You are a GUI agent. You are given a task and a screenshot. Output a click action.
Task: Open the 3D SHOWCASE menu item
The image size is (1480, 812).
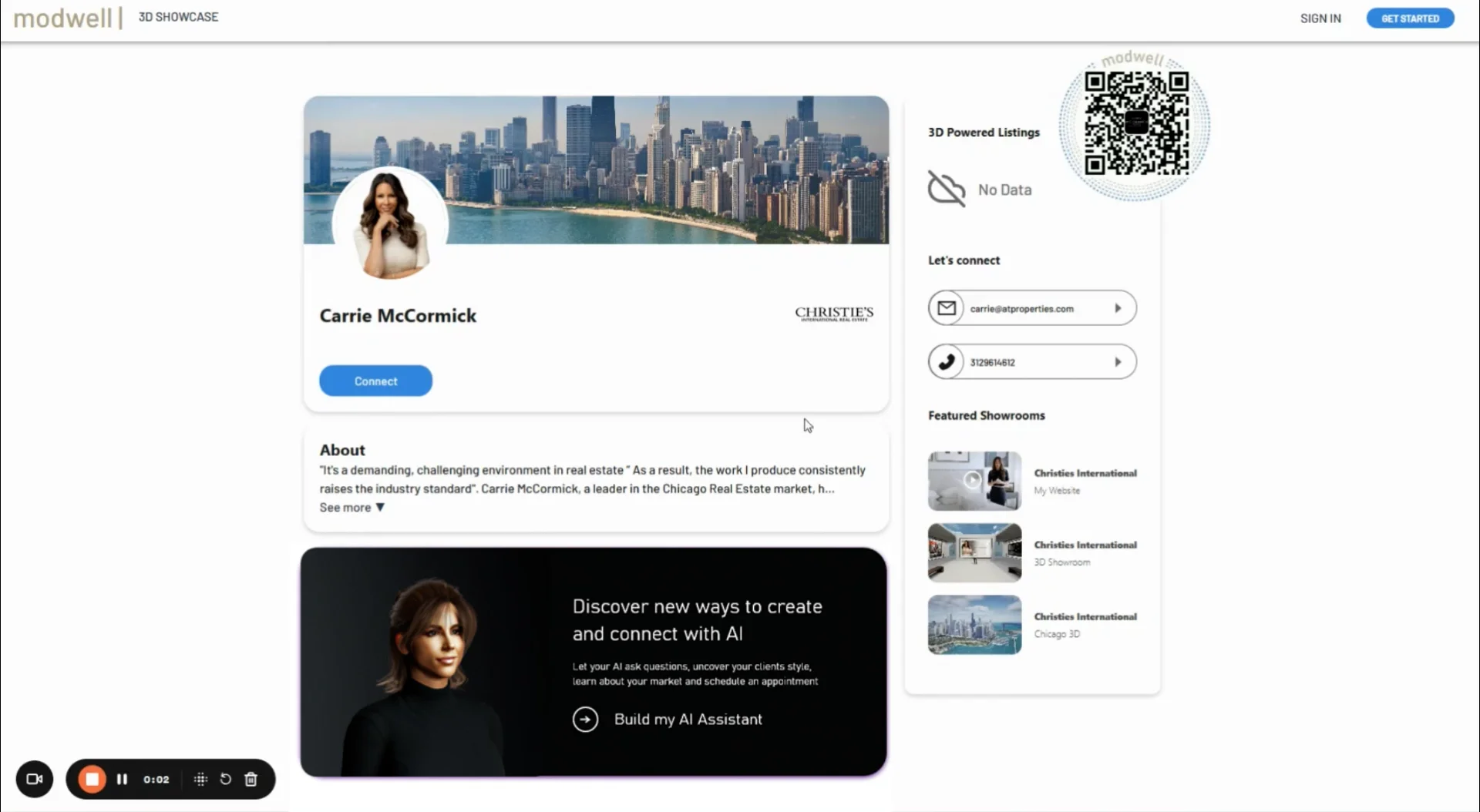[x=178, y=17]
